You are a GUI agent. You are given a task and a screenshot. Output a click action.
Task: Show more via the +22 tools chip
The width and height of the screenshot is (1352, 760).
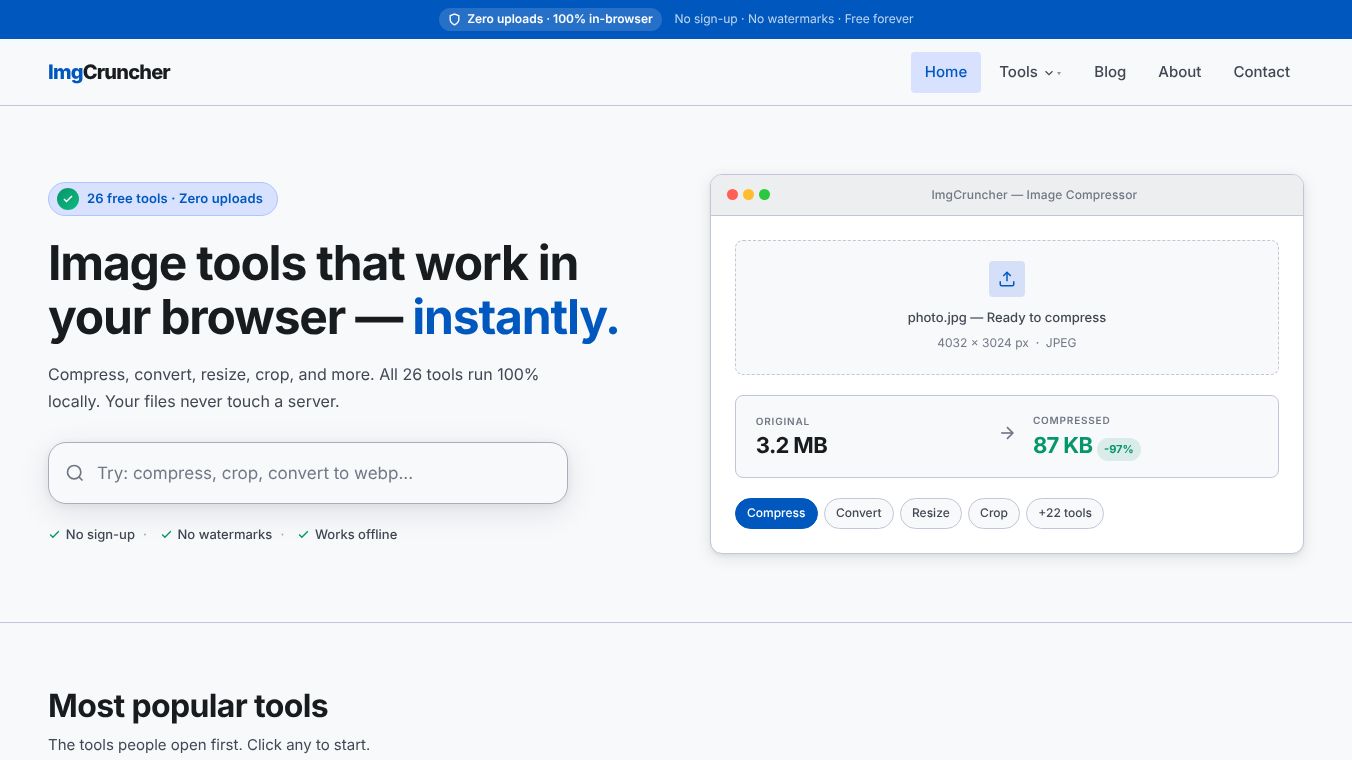click(x=1065, y=513)
